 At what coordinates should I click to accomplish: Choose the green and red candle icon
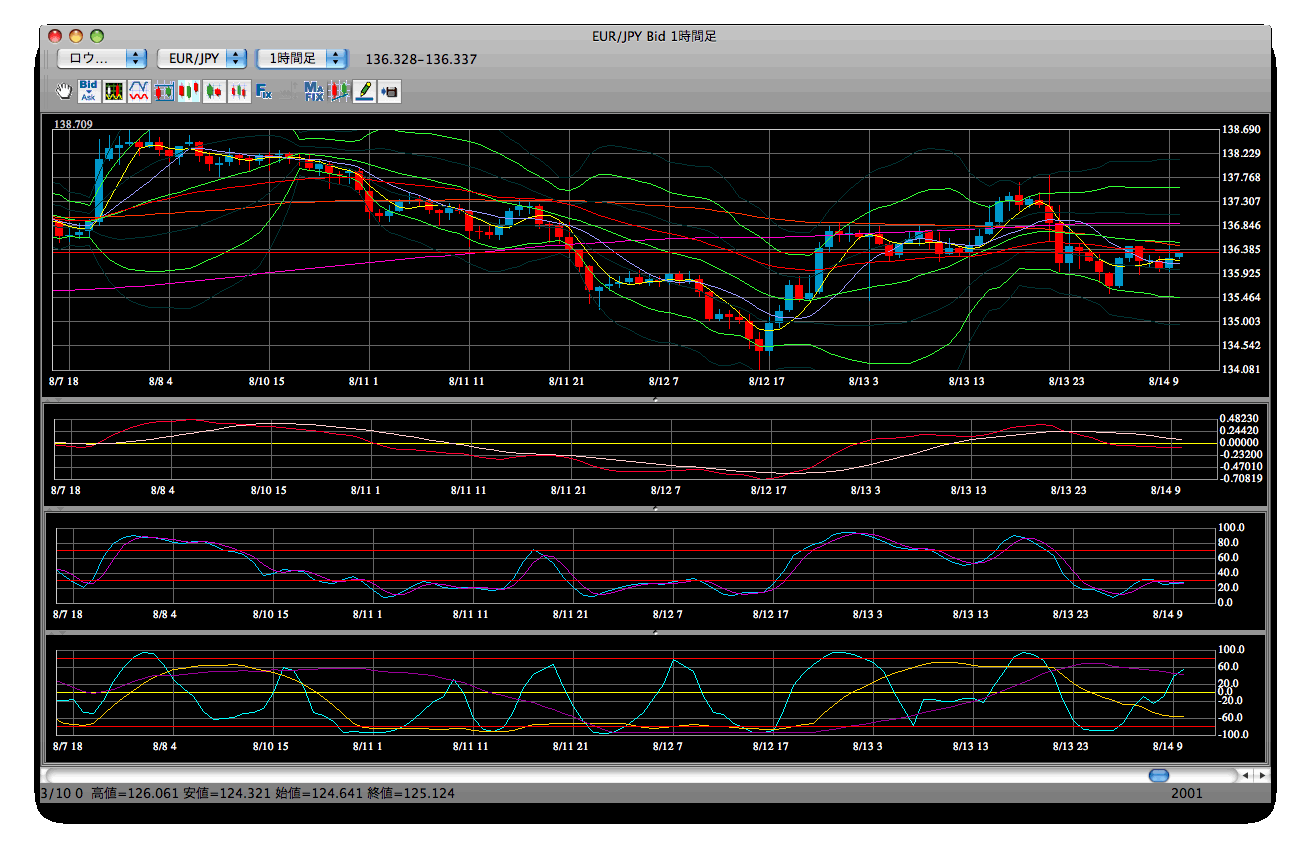[x=214, y=92]
